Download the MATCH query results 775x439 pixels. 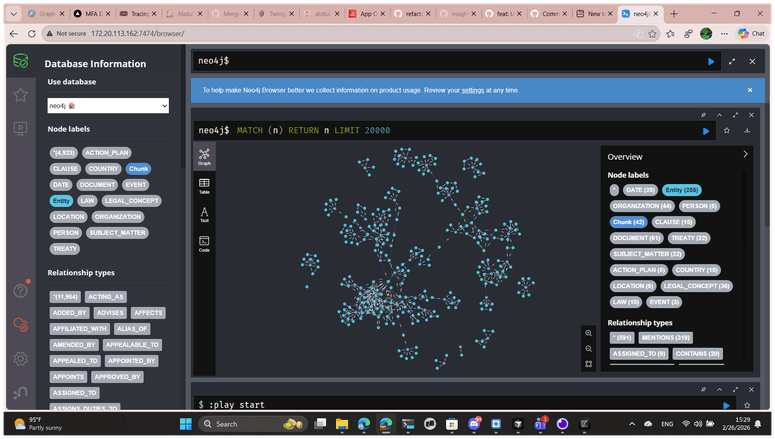[747, 131]
